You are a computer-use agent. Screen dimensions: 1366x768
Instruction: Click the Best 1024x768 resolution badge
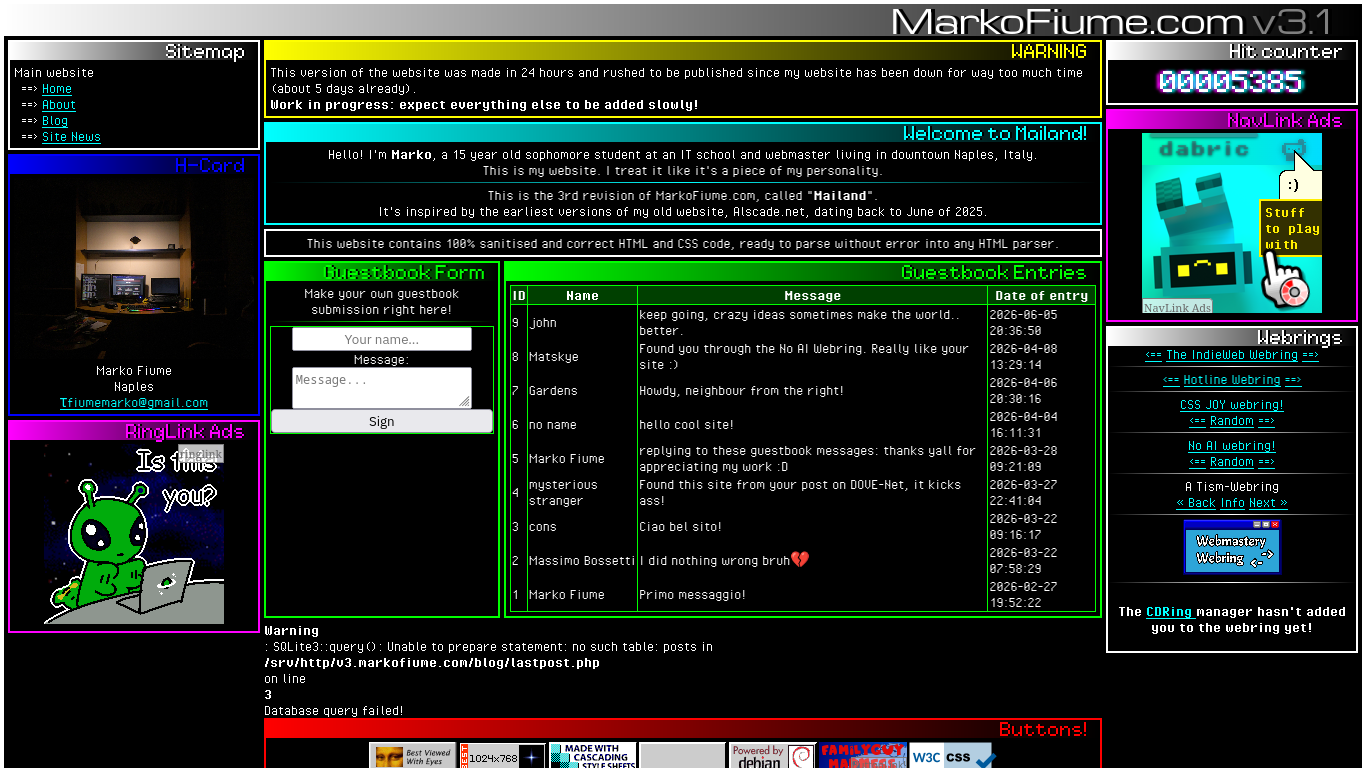click(502, 756)
